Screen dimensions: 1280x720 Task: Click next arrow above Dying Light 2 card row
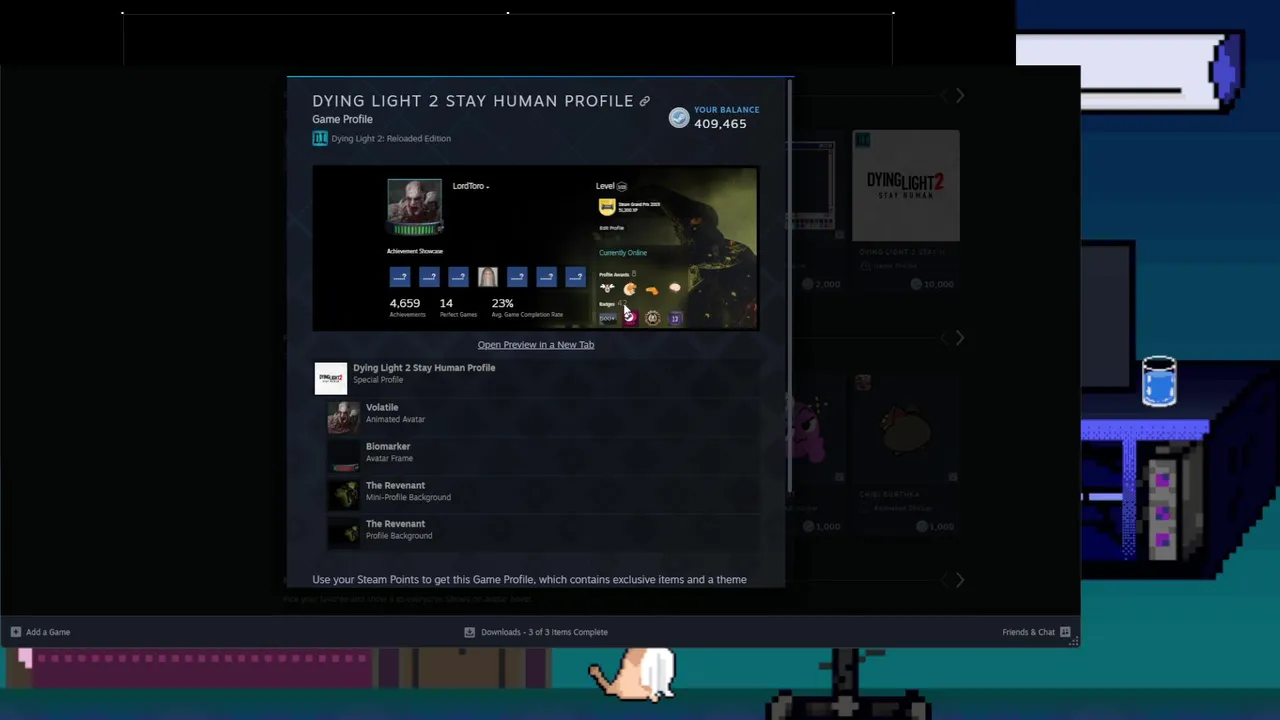(959, 96)
